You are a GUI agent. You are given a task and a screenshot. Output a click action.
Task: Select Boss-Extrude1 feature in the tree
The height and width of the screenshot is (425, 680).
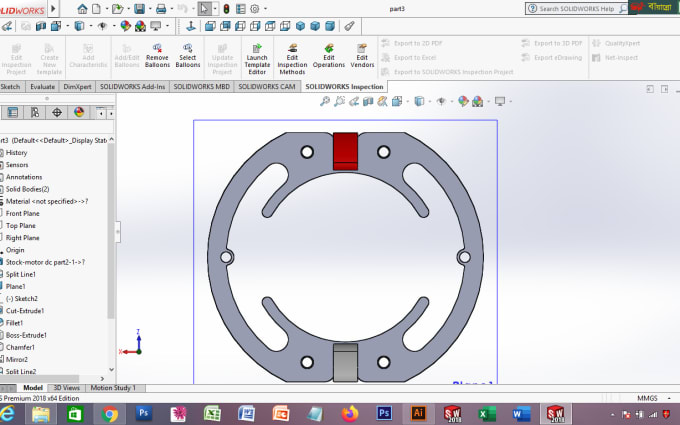point(26,335)
